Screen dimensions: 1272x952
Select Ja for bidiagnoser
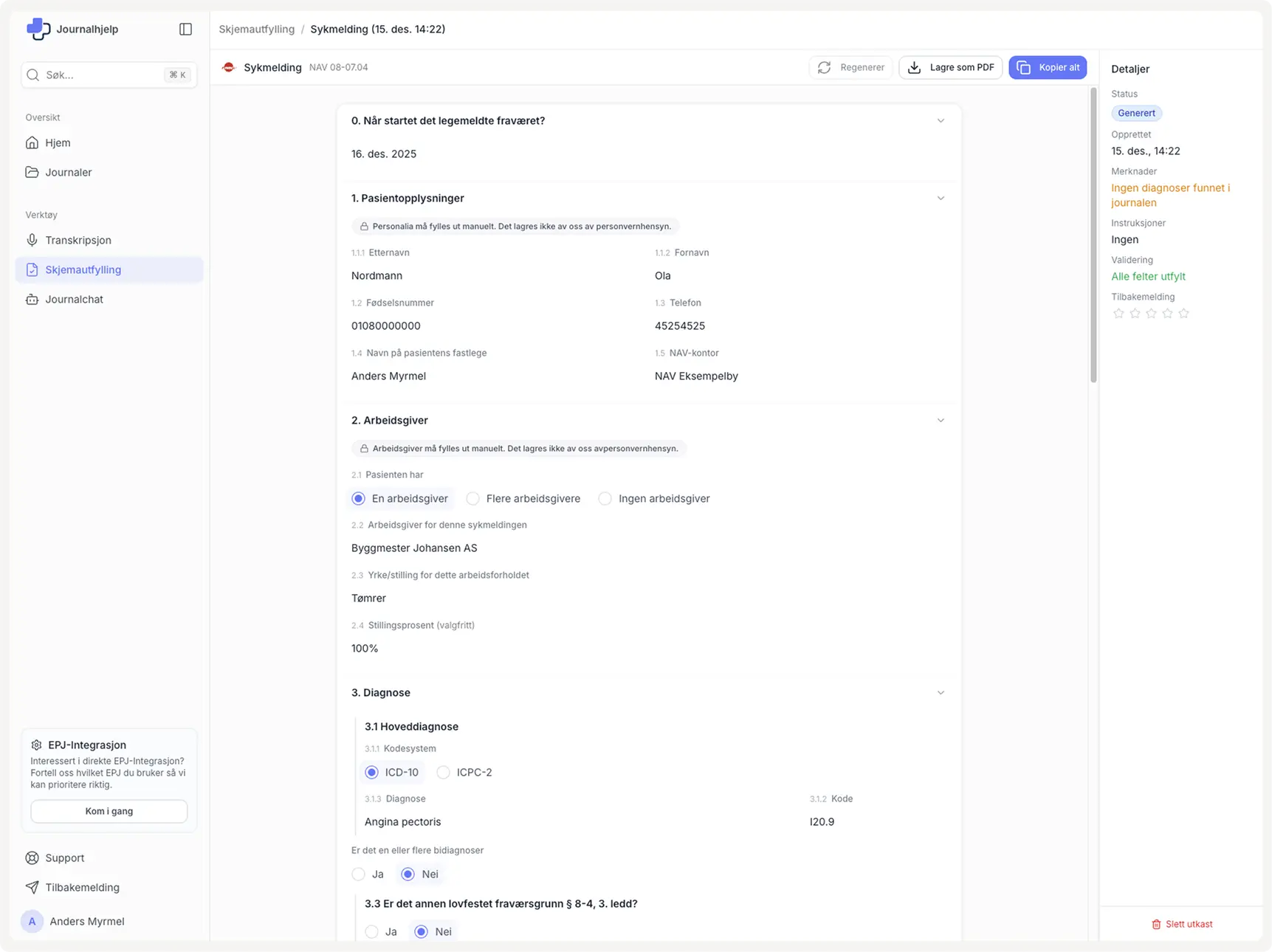[x=359, y=875]
